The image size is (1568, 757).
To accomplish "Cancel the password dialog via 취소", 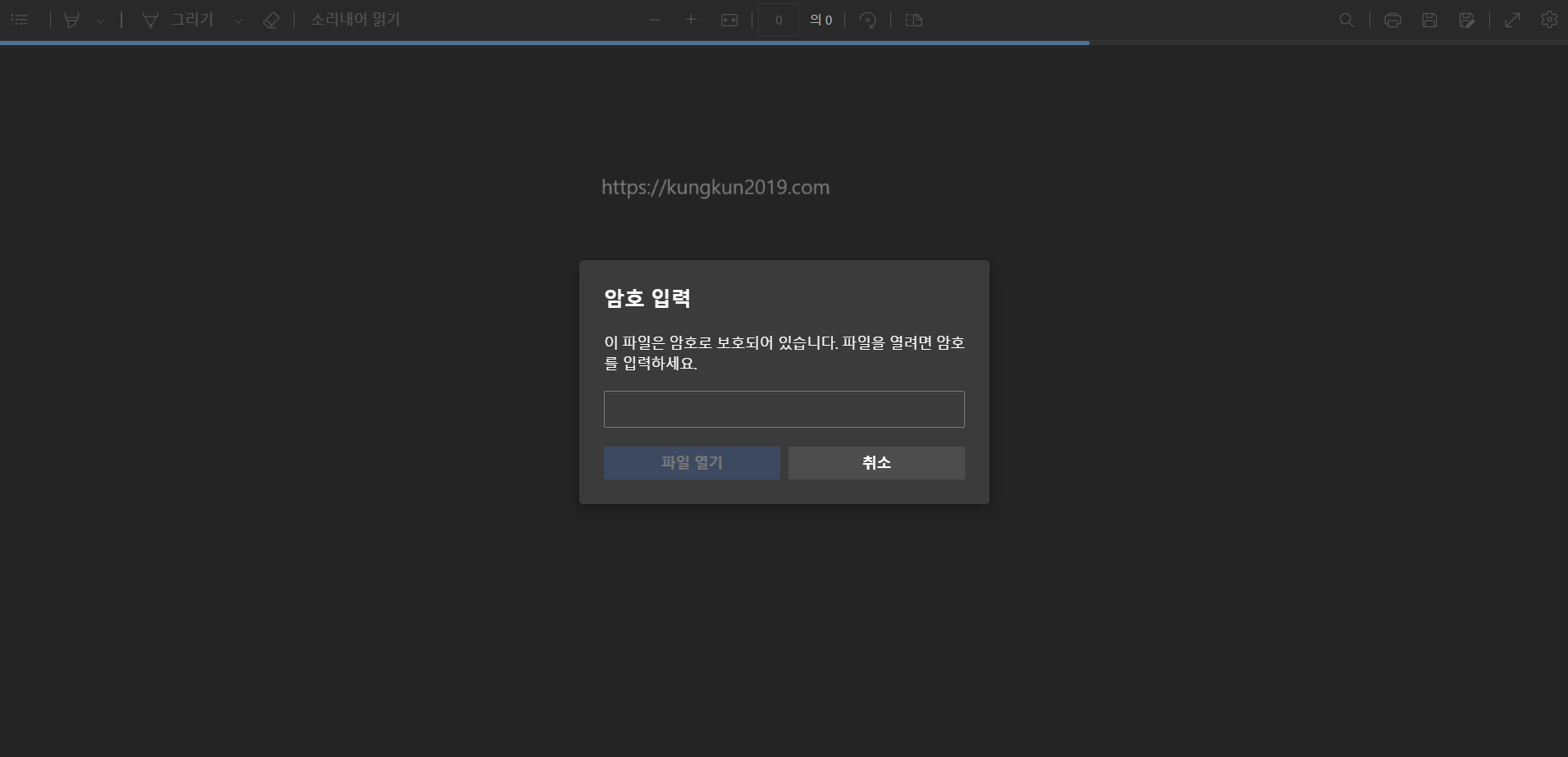I will pyautogui.click(x=875, y=462).
